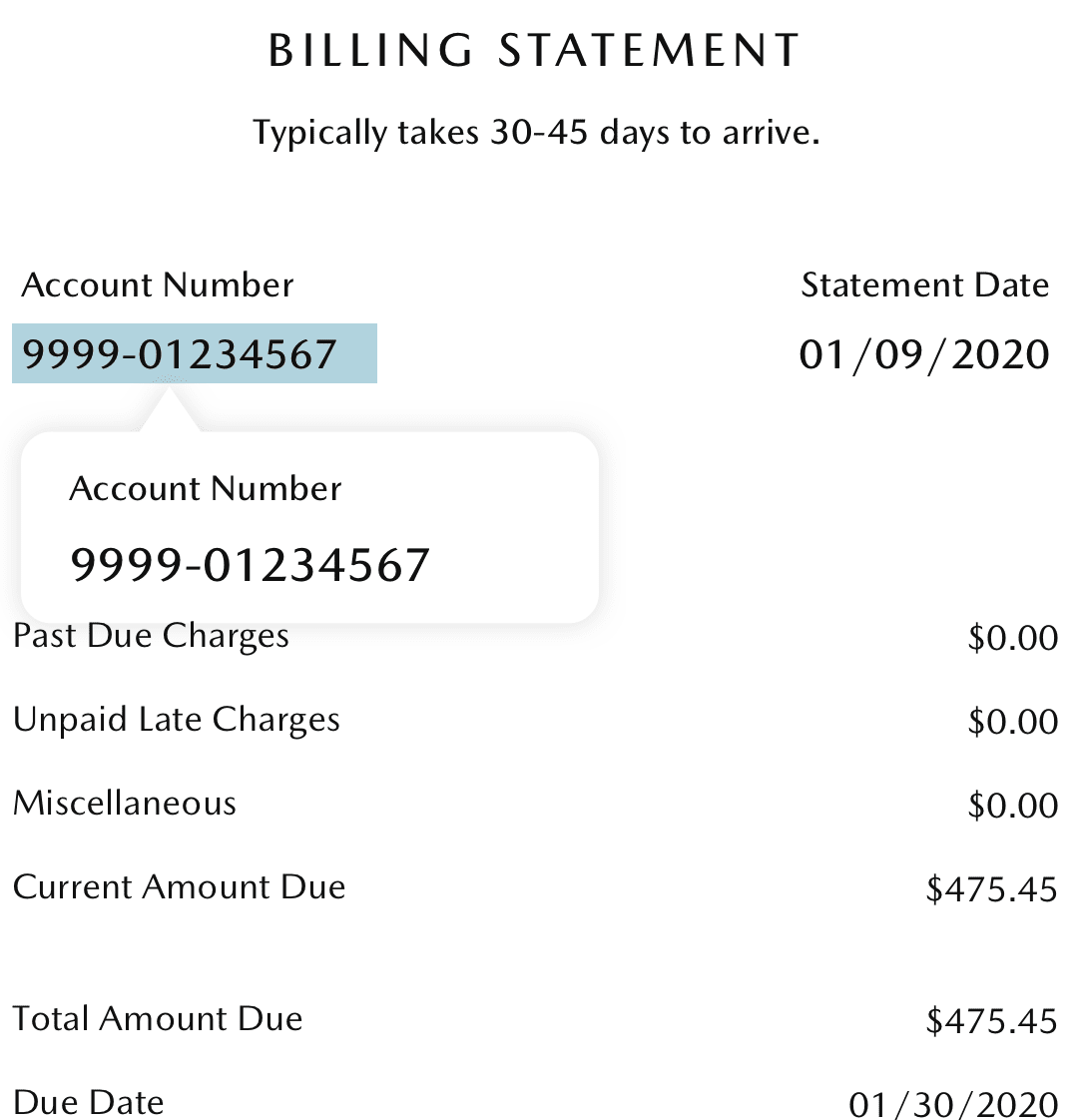Select the $0.00 amount for Past Due Charges
1075x1120 pixels.
[x=1011, y=638]
